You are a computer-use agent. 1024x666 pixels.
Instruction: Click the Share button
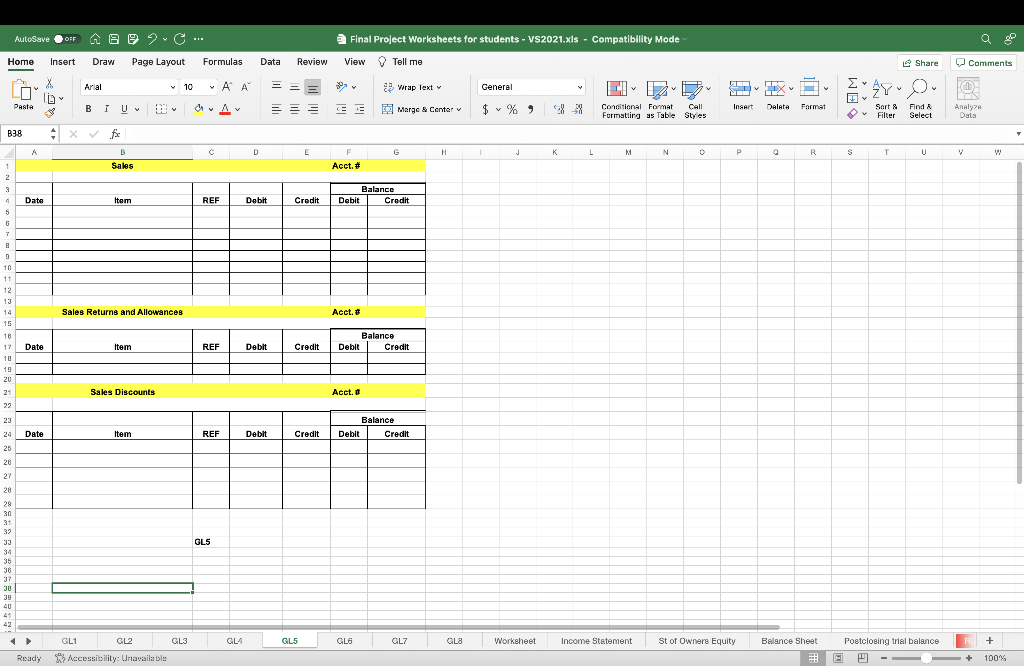[920, 63]
